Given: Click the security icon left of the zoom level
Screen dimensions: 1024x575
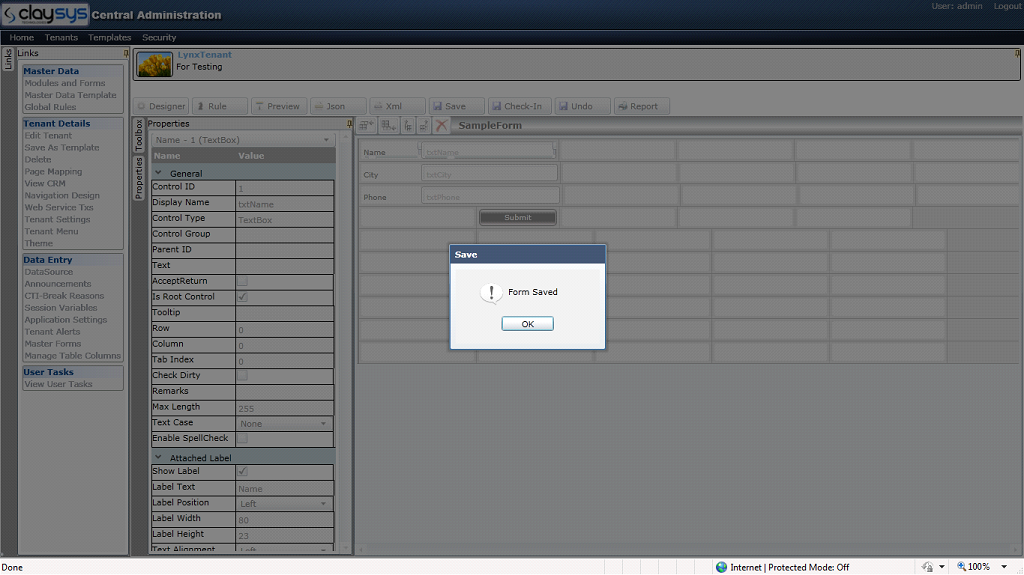Looking at the screenshot, I should tap(927, 567).
